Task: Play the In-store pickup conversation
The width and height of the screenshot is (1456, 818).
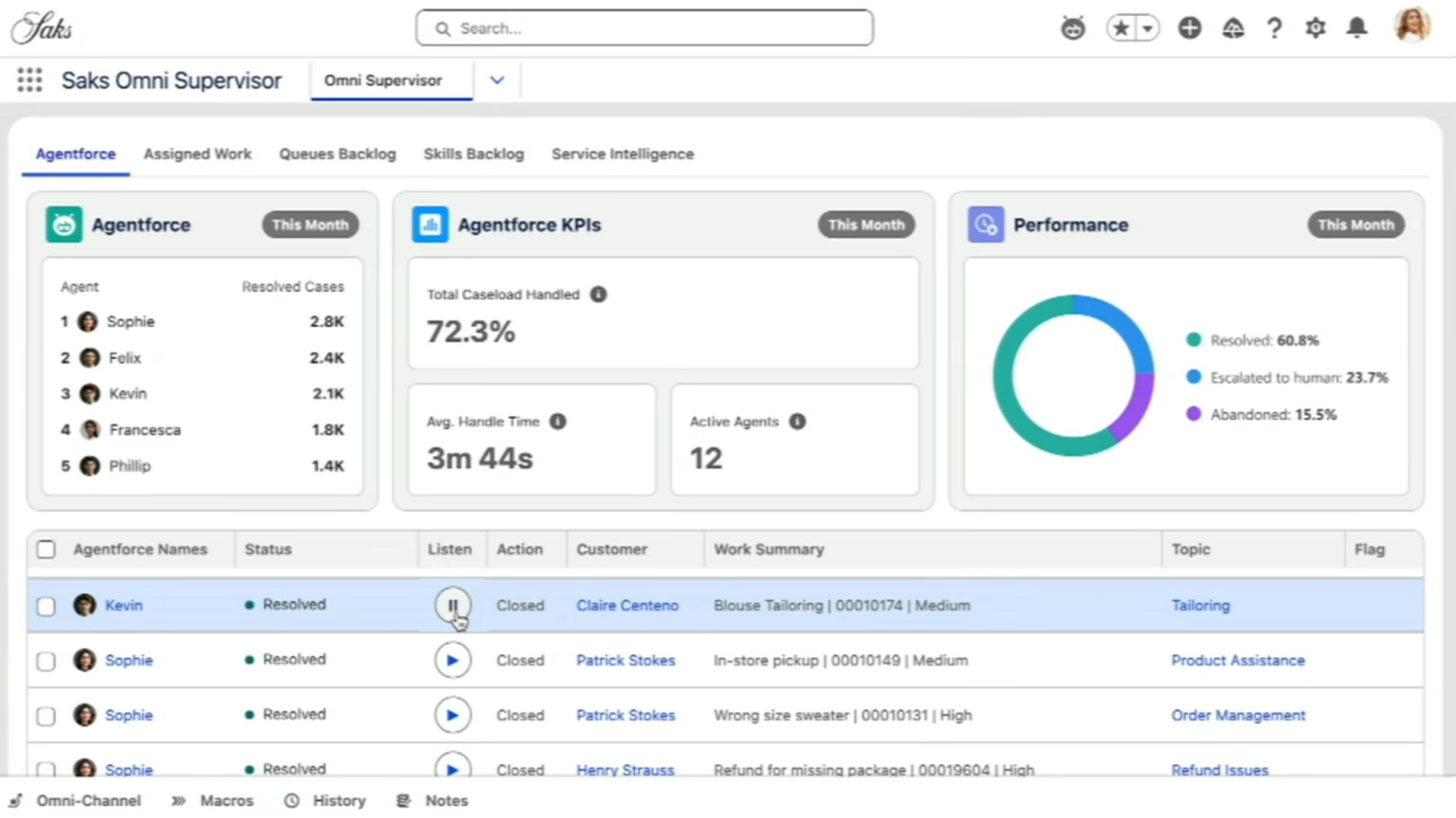Action: pyautogui.click(x=452, y=660)
